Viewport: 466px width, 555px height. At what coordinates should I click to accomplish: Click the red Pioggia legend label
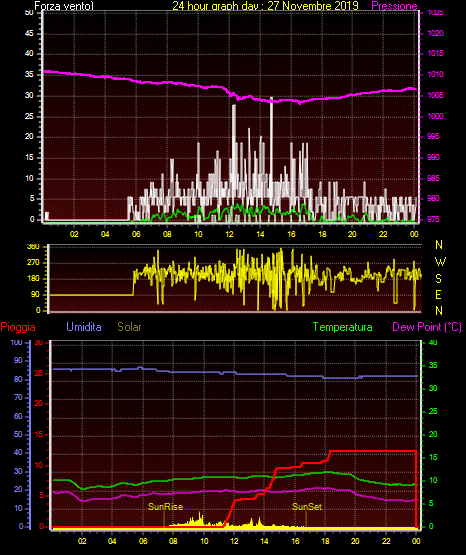click(x=18, y=327)
